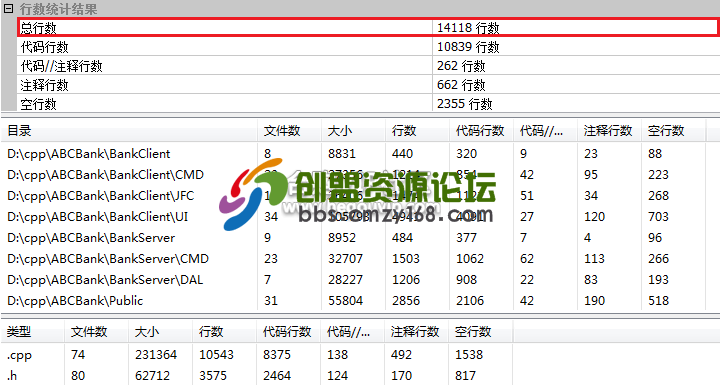This screenshot has height=389, width=722.
Task: Select the 注释行数 property row
Action: (x=368, y=85)
